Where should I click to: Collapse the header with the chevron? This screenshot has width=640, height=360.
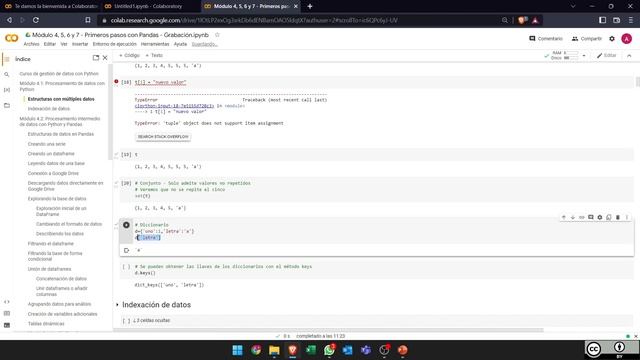629,56
